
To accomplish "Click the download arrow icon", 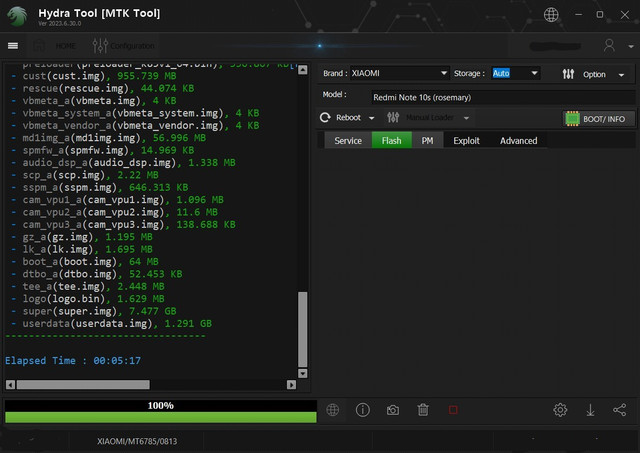I will click(x=590, y=410).
